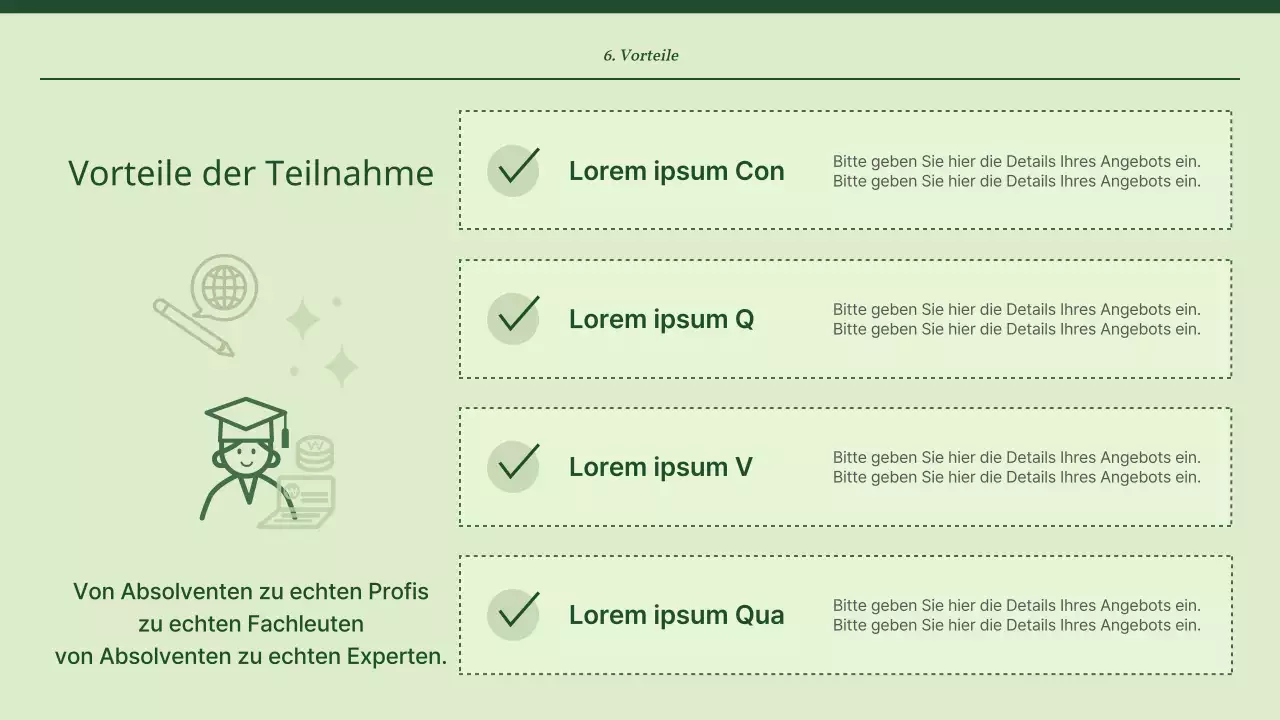This screenshot has height=720, width=1280.
Task: Click the checkmark icon beside Lorem ipsum Q
Action: (x=514, y=318)
